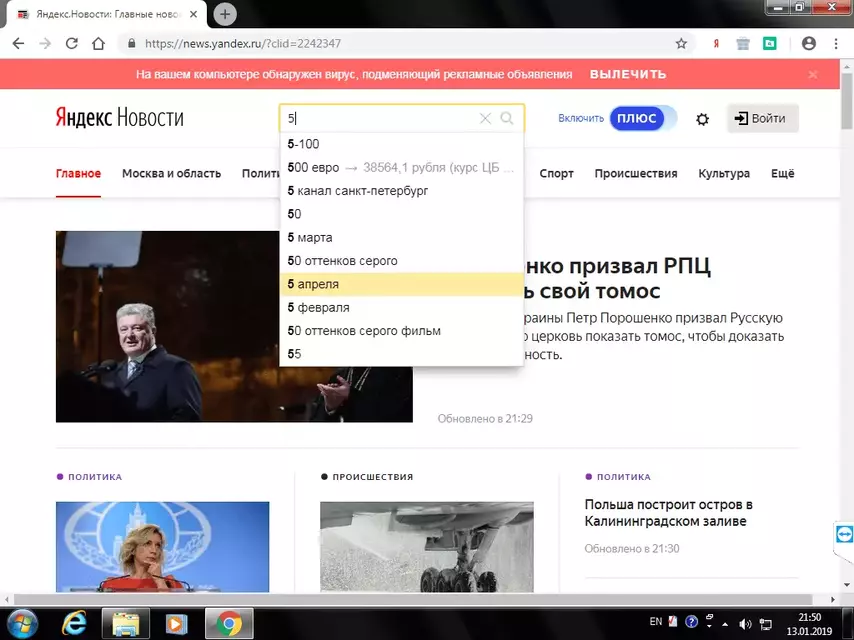Choose 50 оттенков серого фильм suggestion

[x=402, y=331]
